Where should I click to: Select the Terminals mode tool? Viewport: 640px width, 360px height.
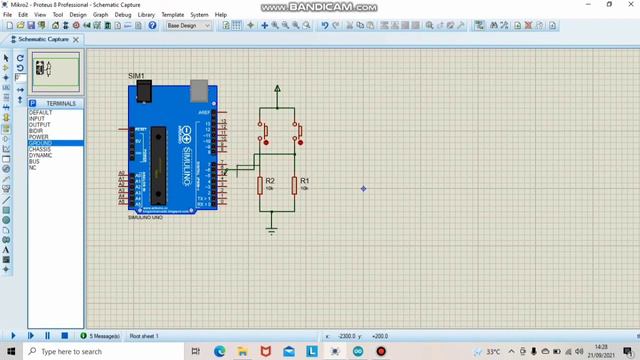pyautogui.click(x=6, y=129)
